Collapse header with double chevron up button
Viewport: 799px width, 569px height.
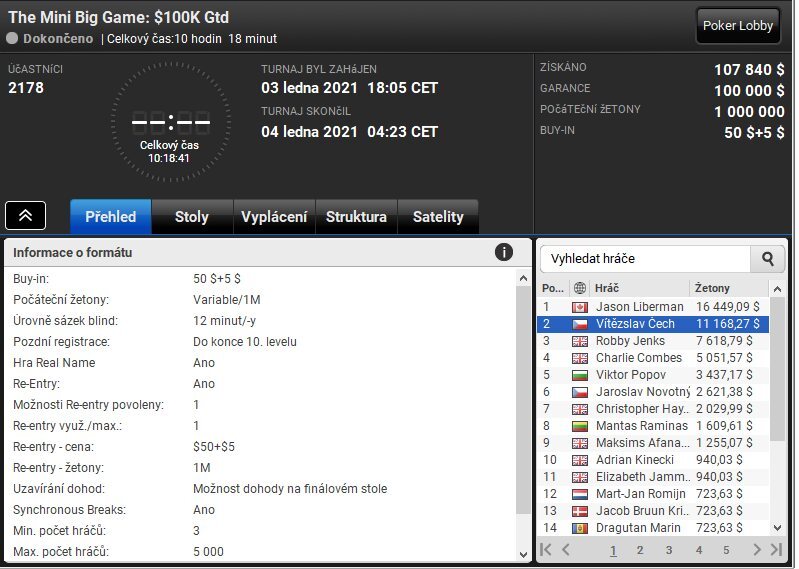[25, 215]
